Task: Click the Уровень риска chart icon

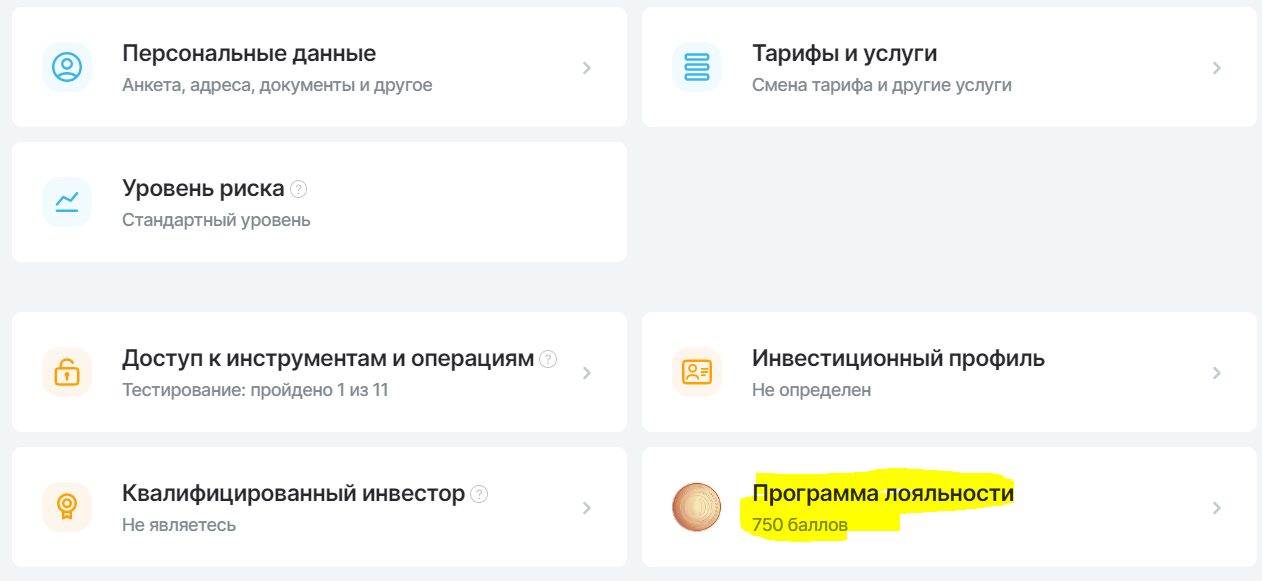Action: pyautogui.click(x=67, y=202)
